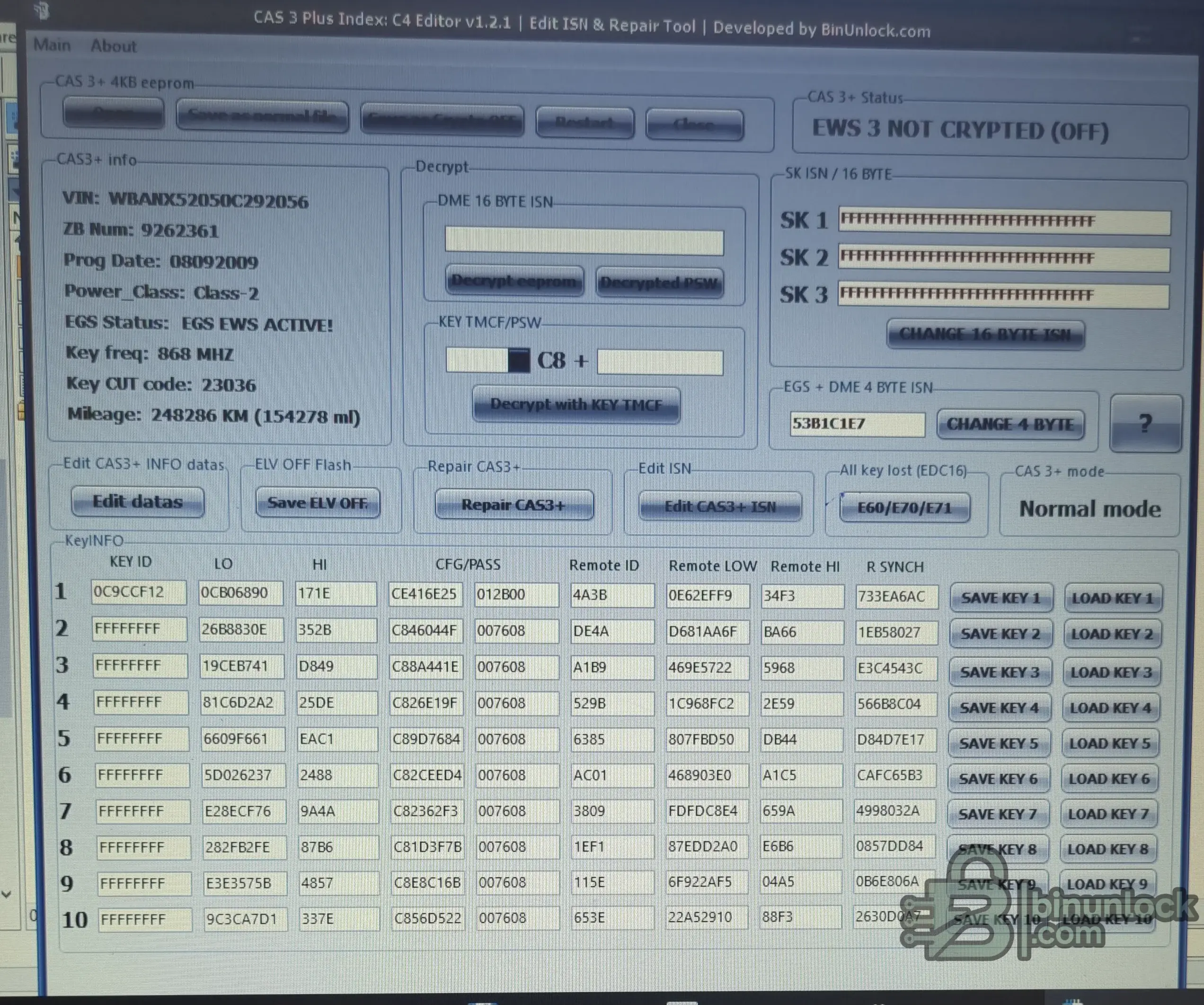
Task: Click the Key CUT code 23036 text
Action: pos(161,384)
